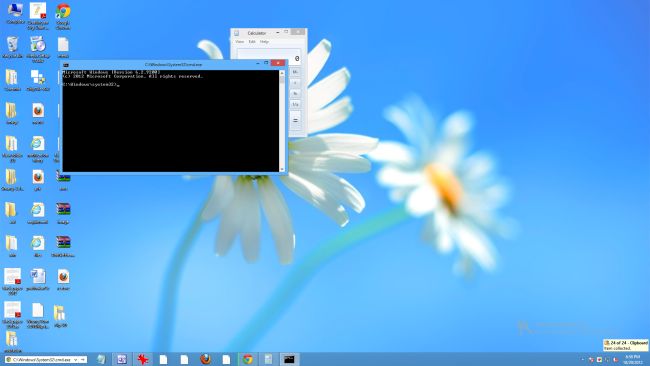Image resolution: width=650 pixels, height=366 pixels.
Task: Select the setup disc desktop icon
Action: pos(38,48)
